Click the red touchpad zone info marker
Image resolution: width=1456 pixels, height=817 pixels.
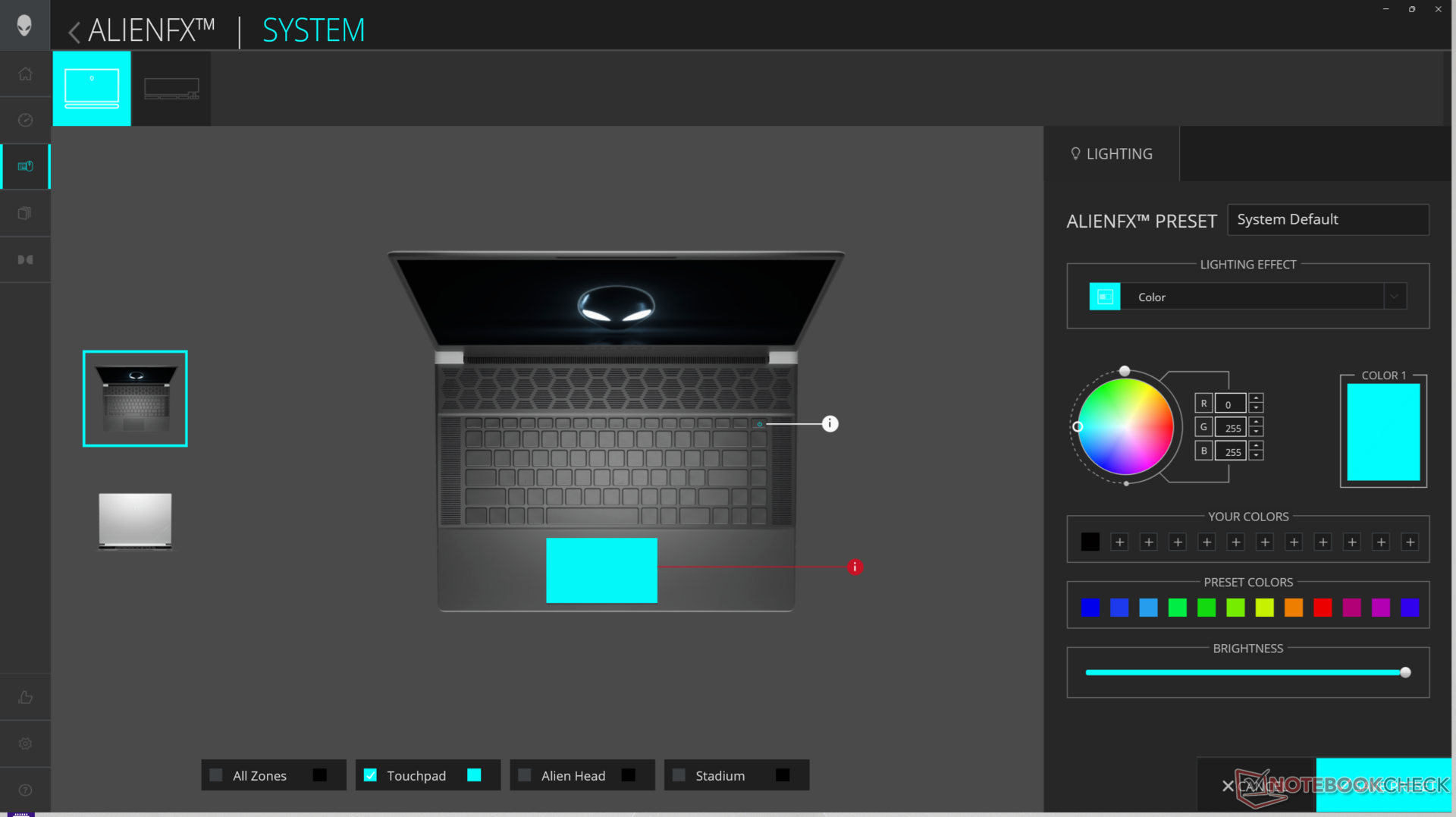(x=855, y=567)
